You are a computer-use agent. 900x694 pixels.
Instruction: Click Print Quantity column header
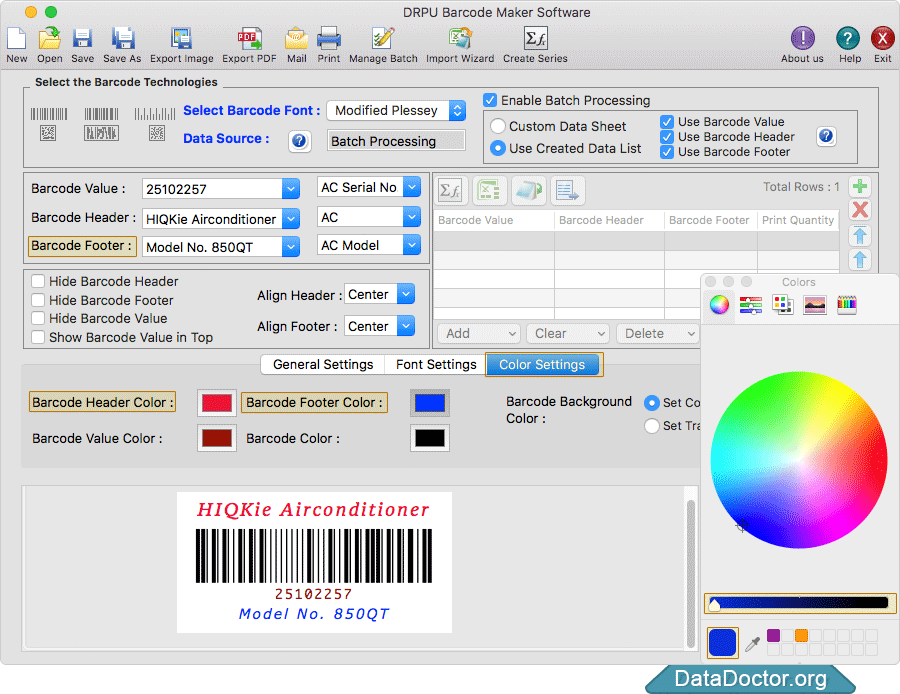click(x=798, y=220)
